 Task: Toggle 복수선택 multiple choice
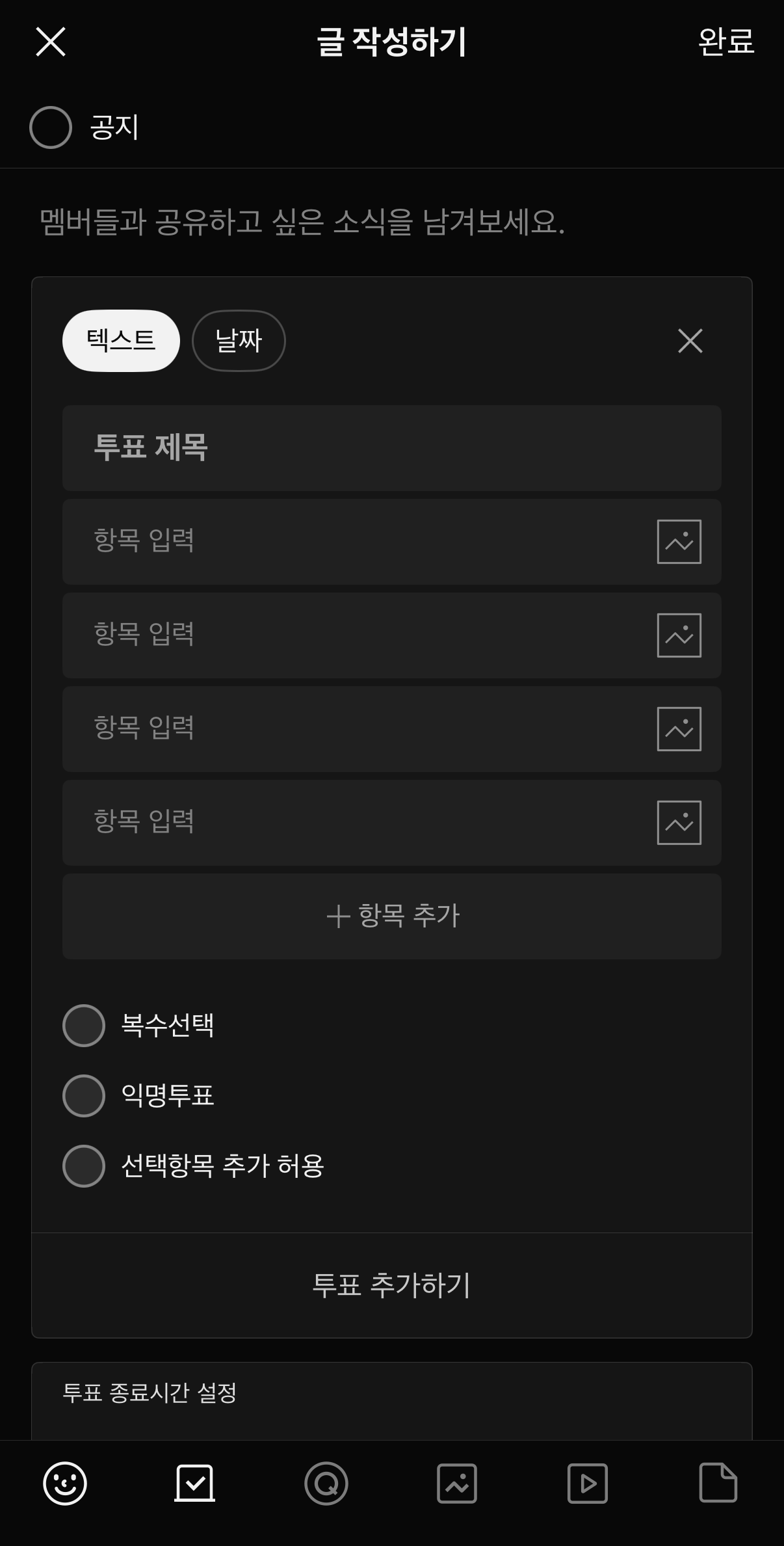tap(84, 1026)
